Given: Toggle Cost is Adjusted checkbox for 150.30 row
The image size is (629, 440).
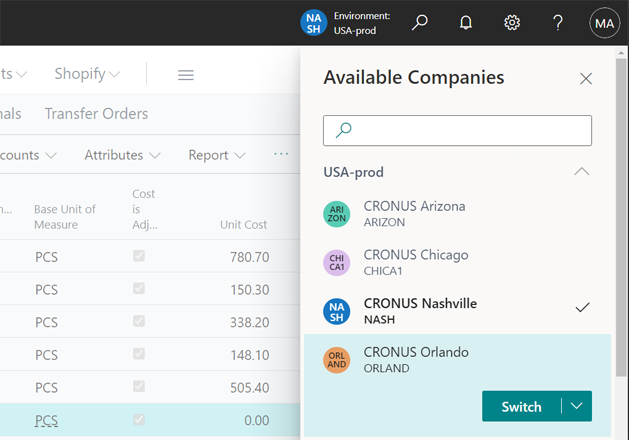Looking at the screenshot, I should pos(139,289).
